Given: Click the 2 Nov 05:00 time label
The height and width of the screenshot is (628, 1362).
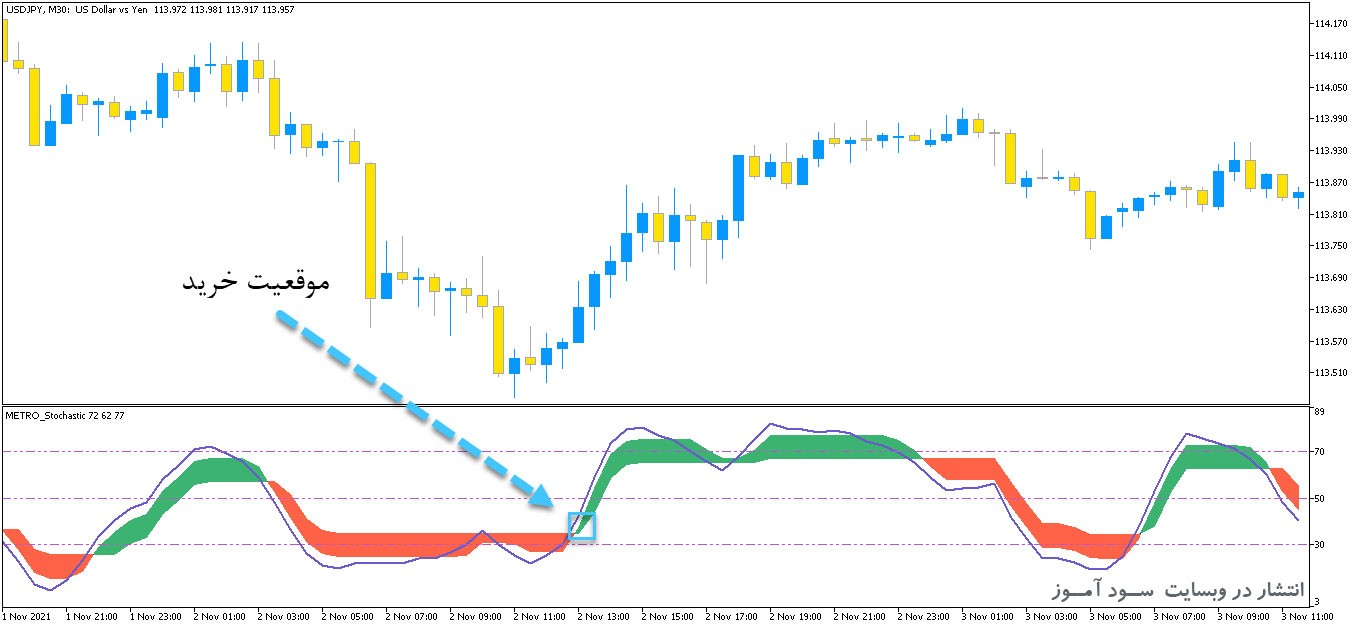Looking at the screenshot, I should (x=349, y=617).
